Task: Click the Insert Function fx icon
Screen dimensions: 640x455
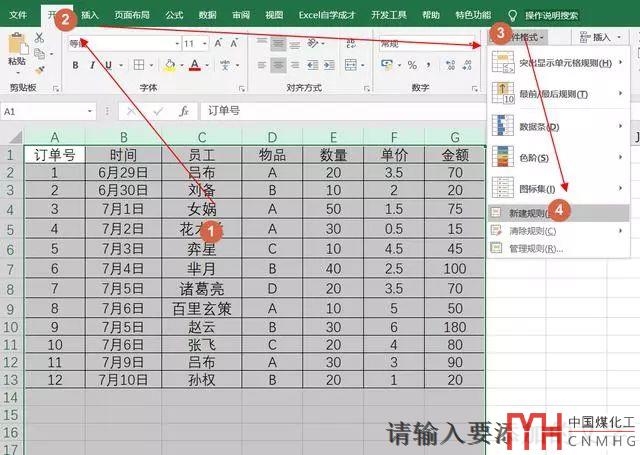Action: [183, 111]
